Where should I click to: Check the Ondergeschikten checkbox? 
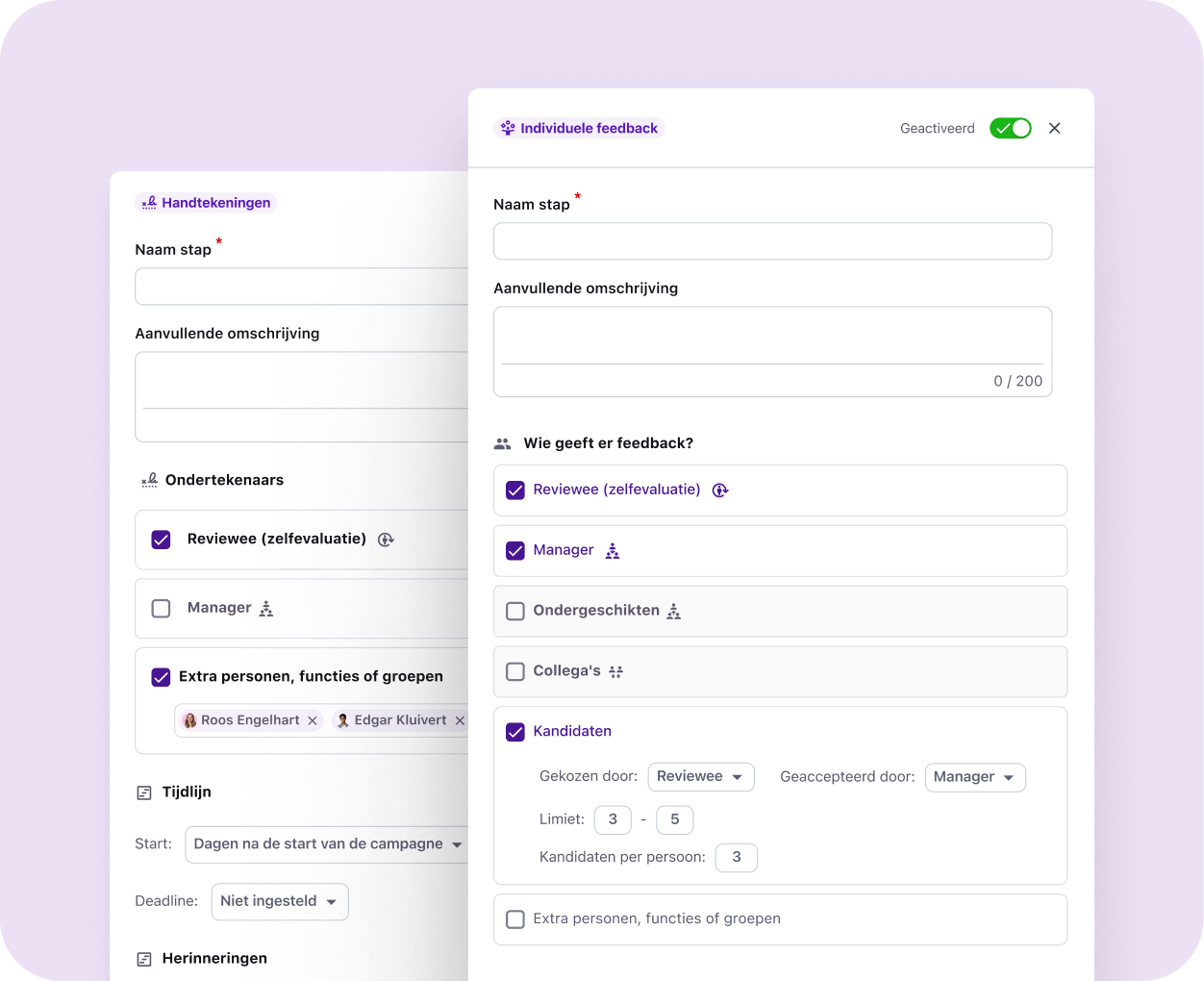[x=515, y=611]
